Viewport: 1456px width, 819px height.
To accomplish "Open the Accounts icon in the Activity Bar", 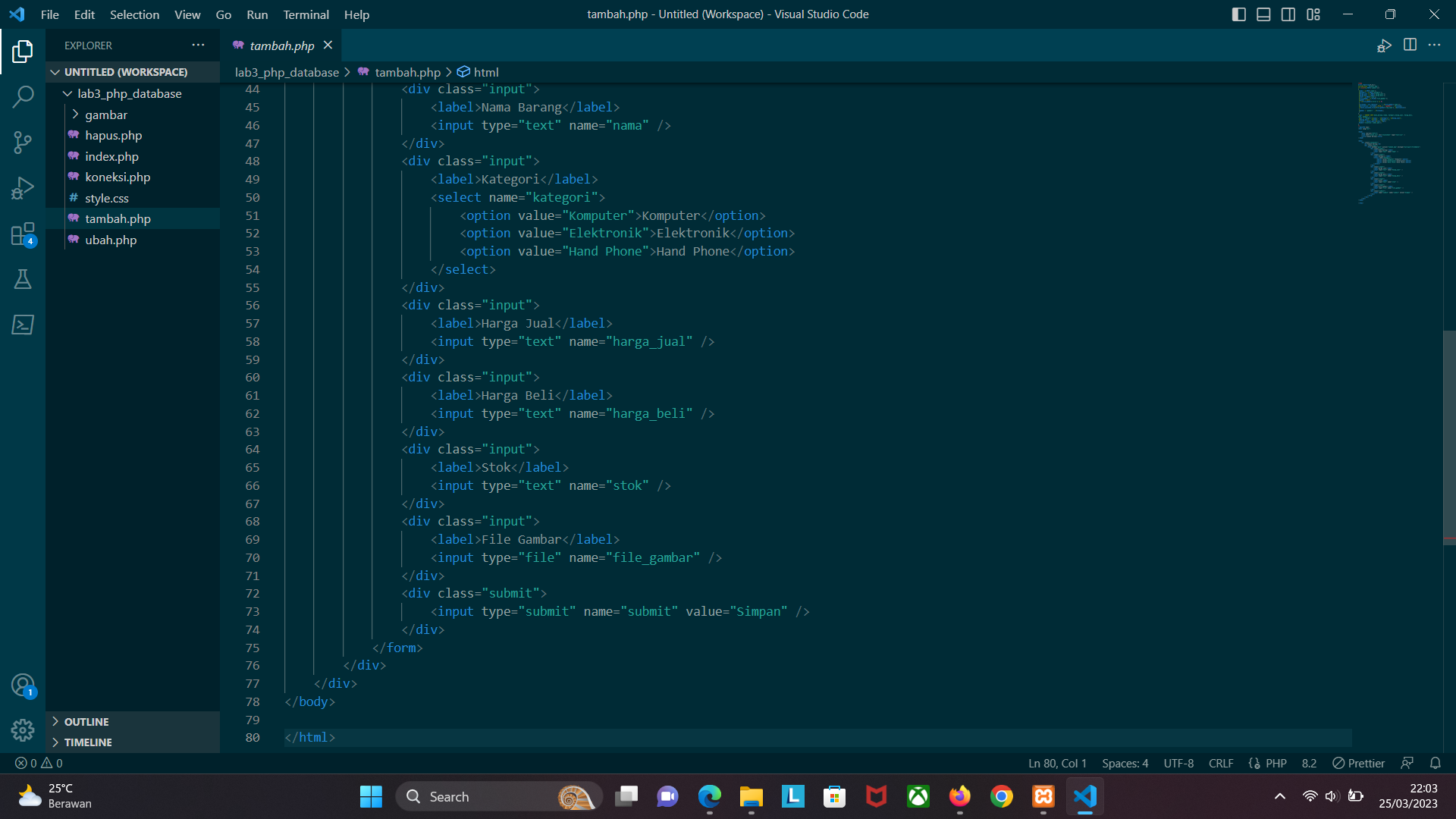I will [23, 683].
